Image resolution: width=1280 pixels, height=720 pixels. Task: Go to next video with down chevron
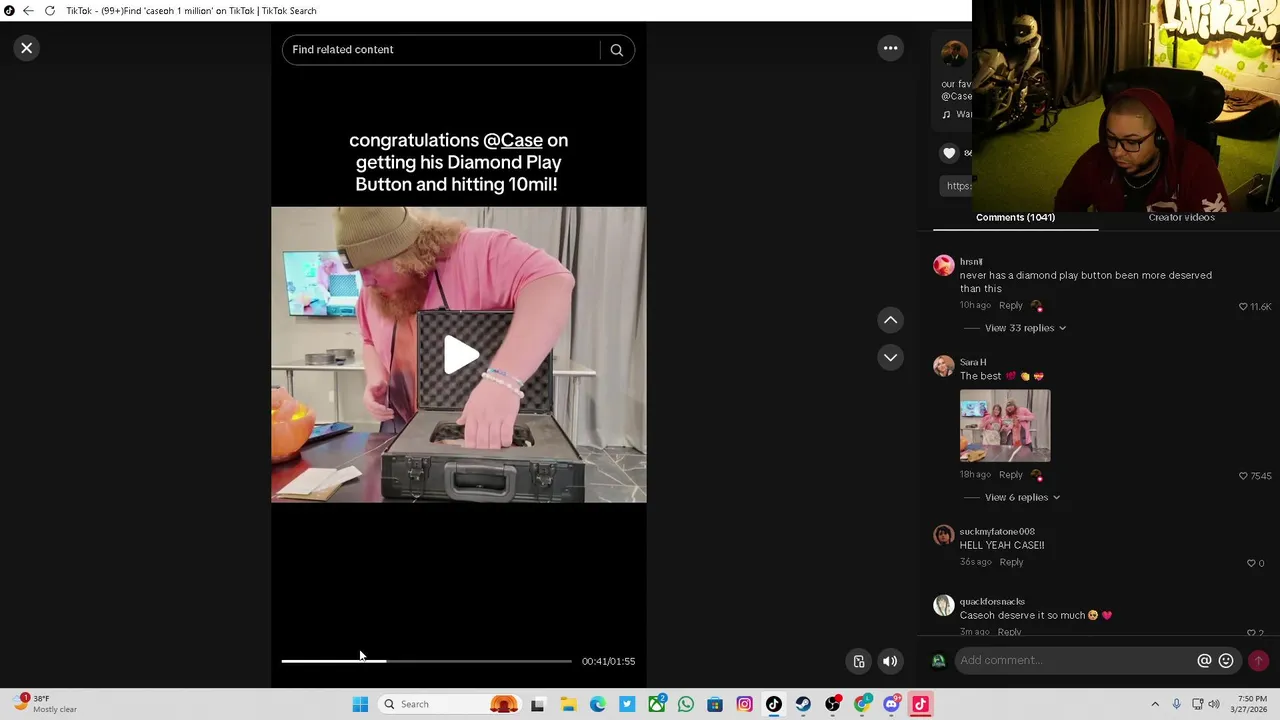[x=890, y=357]
